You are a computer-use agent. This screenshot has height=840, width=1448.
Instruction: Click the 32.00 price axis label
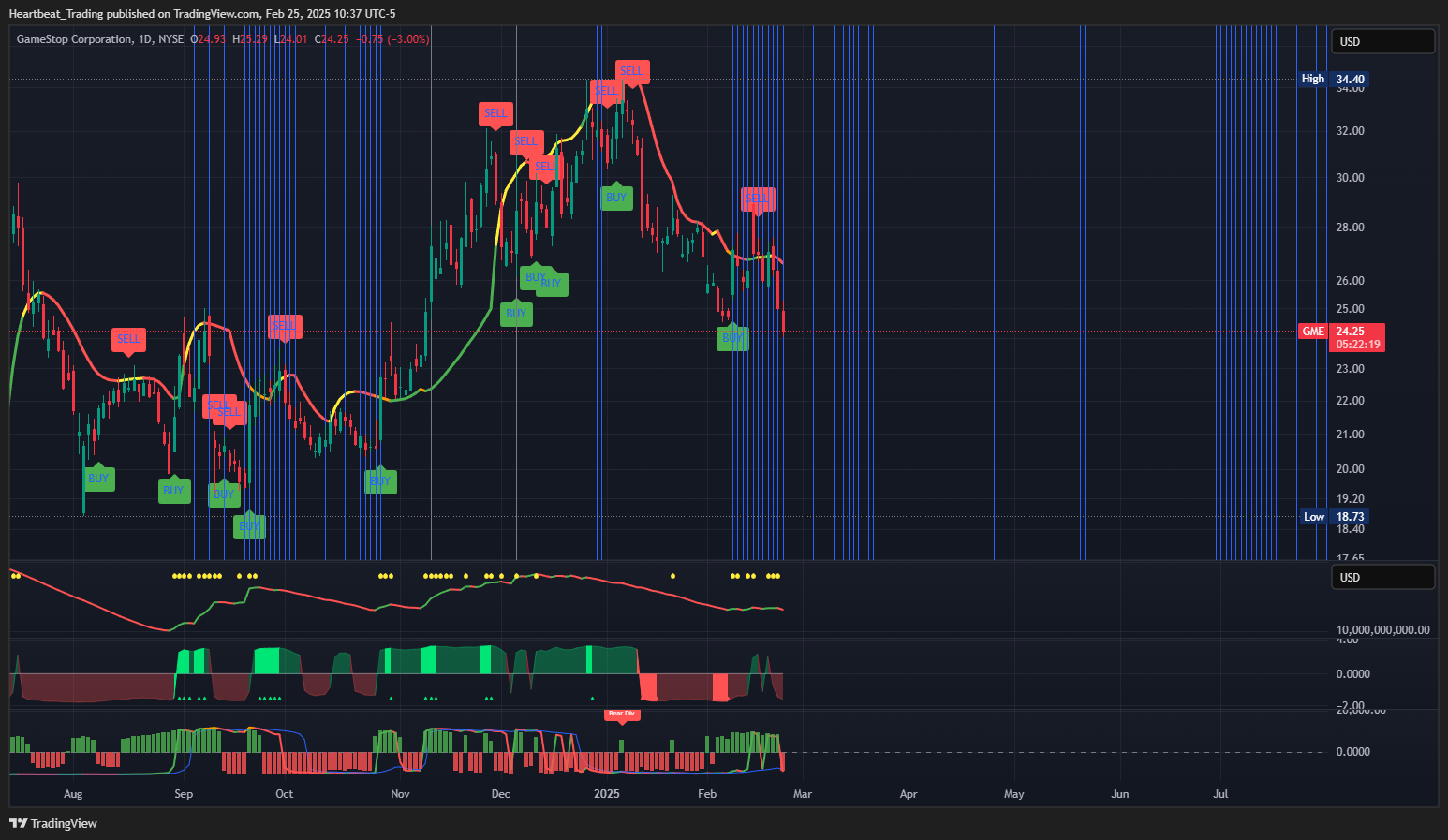tap(1351, 131)
